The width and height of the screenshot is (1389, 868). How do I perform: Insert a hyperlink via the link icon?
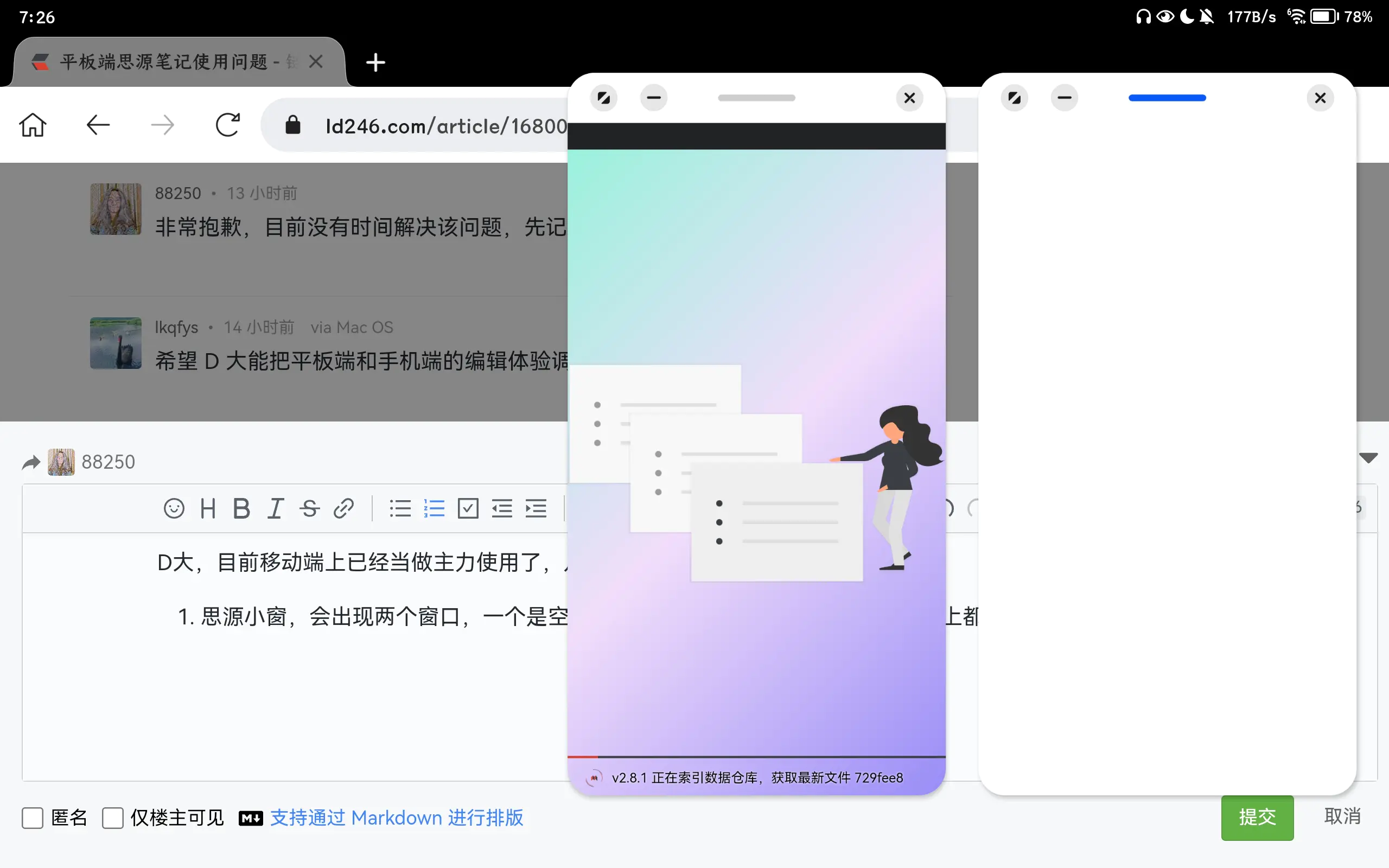pos(343,508)
